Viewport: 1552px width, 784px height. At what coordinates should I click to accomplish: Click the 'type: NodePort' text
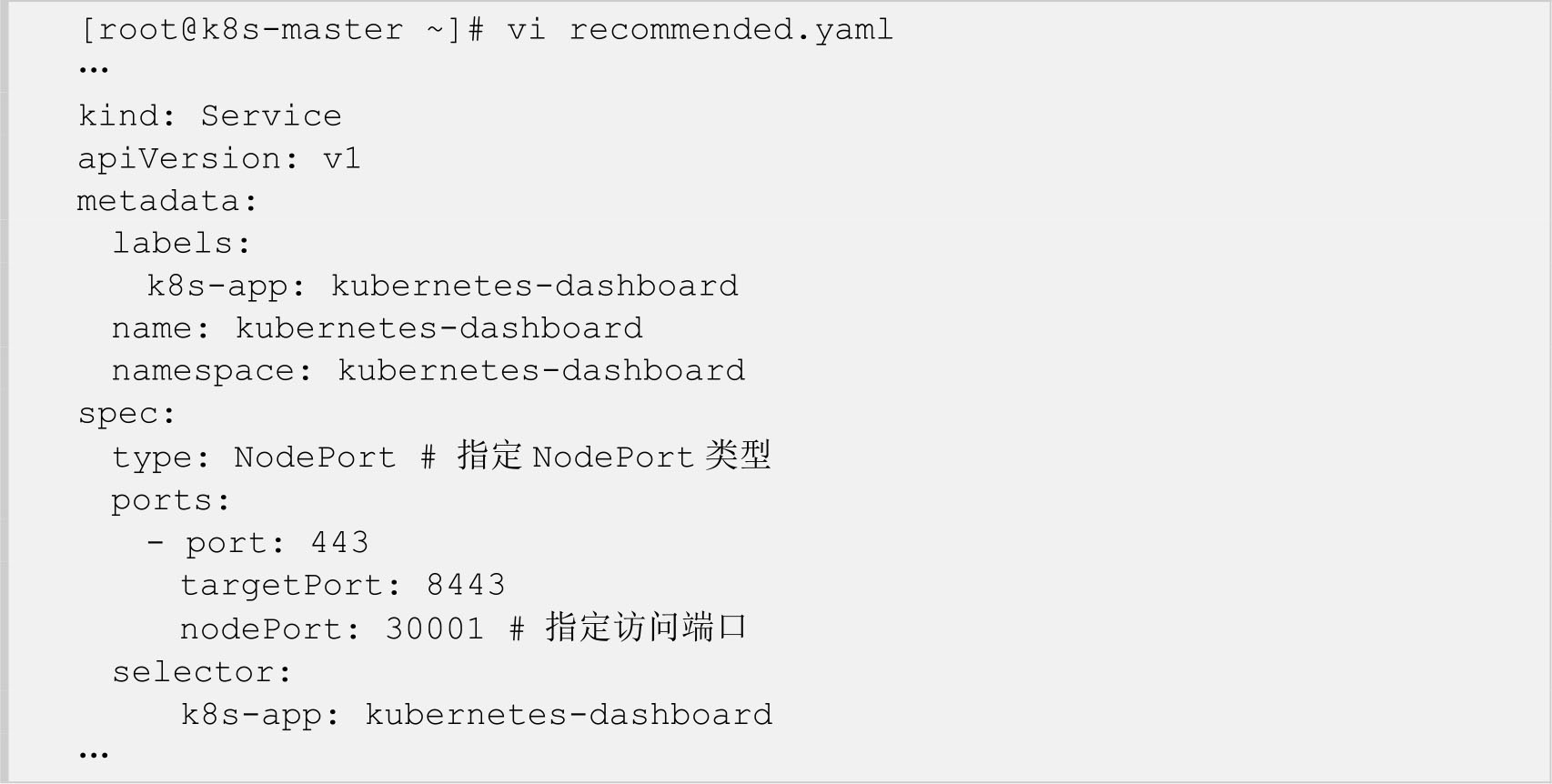click(253, 457)
